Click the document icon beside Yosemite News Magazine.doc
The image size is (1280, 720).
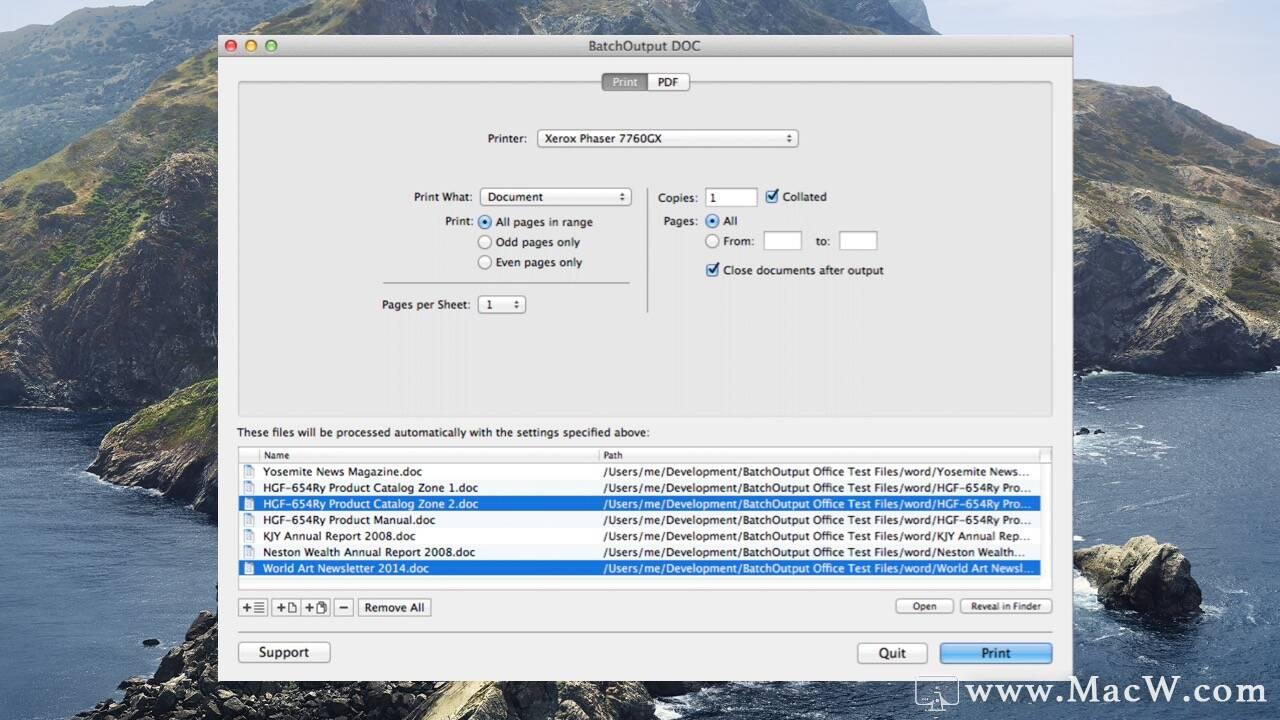pyautogui.click(x=248, y=471)
